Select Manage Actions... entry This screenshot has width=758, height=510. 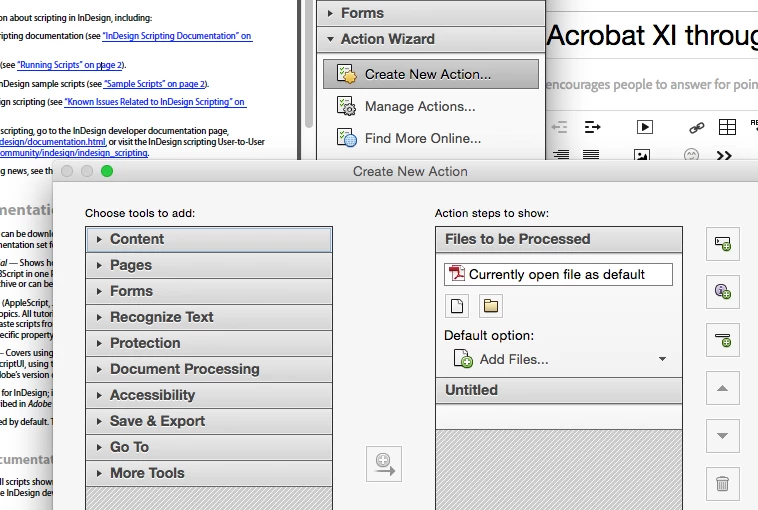click(420, 106)
